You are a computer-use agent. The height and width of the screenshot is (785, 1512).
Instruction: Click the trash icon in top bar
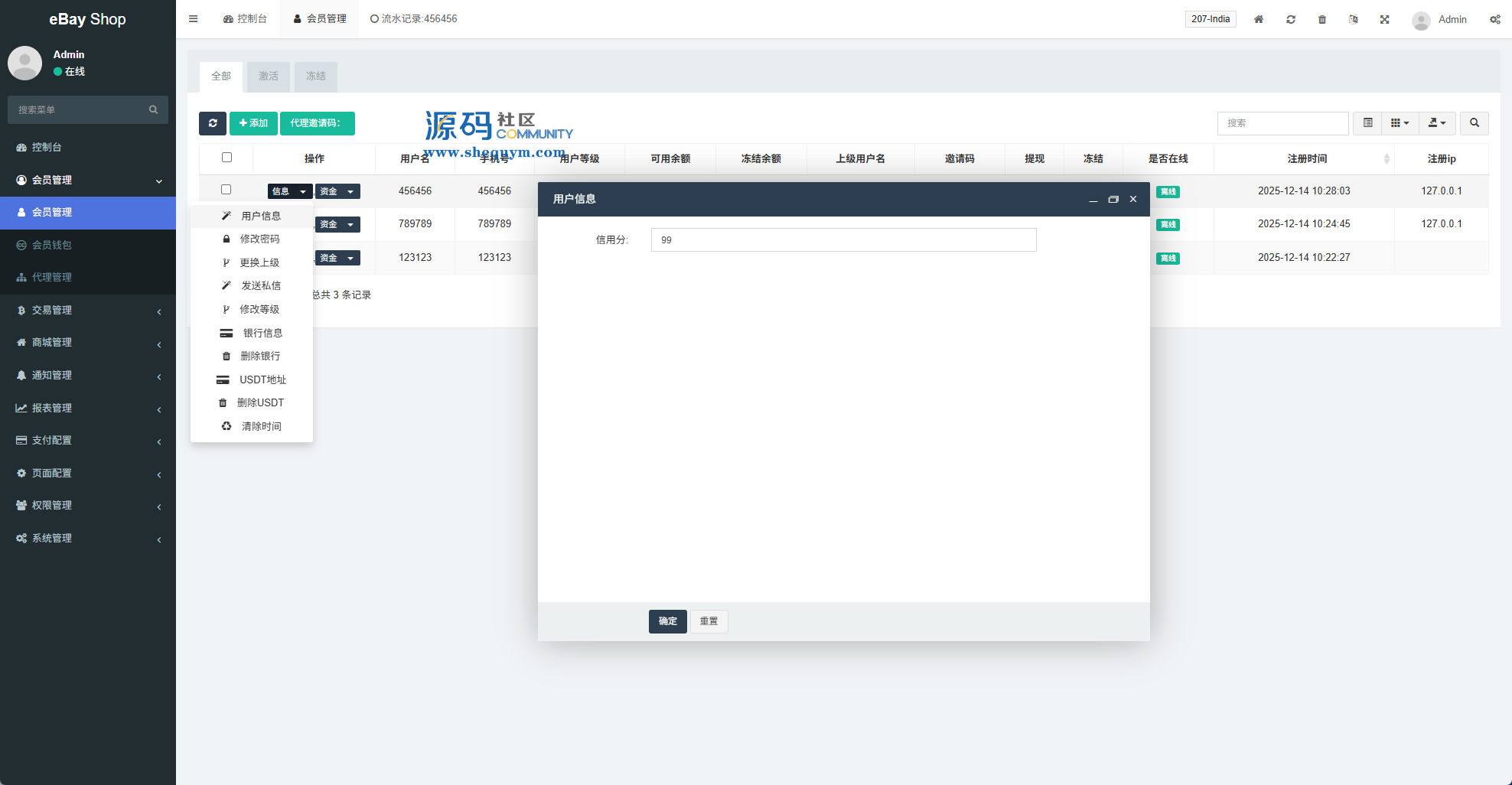pos(1322,19)
